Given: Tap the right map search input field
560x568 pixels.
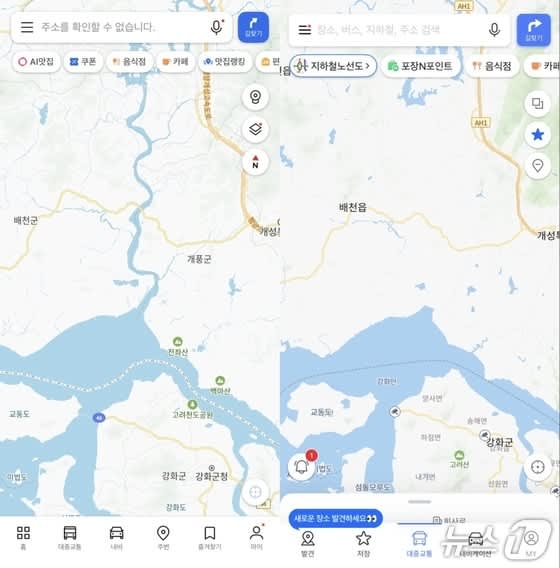Looking at the screenshot, I should 399,30.
